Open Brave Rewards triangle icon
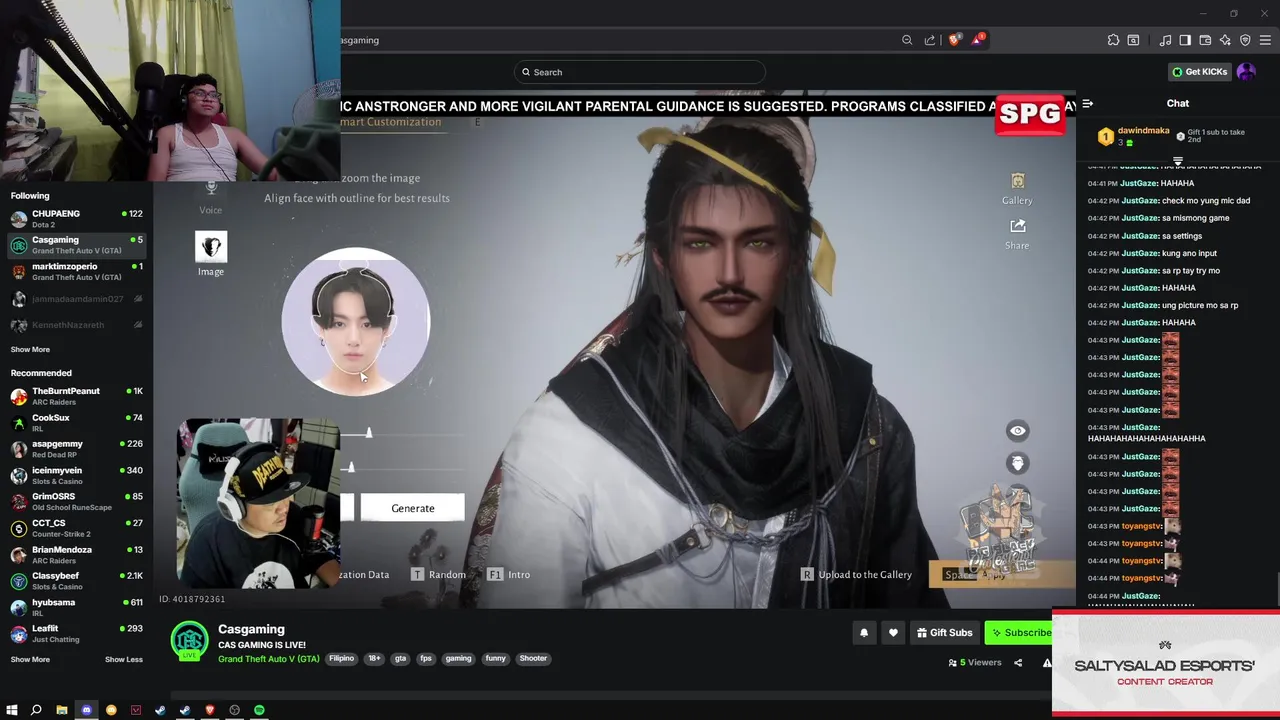The height and width of the screenshot is (720, 1280). 977,40
